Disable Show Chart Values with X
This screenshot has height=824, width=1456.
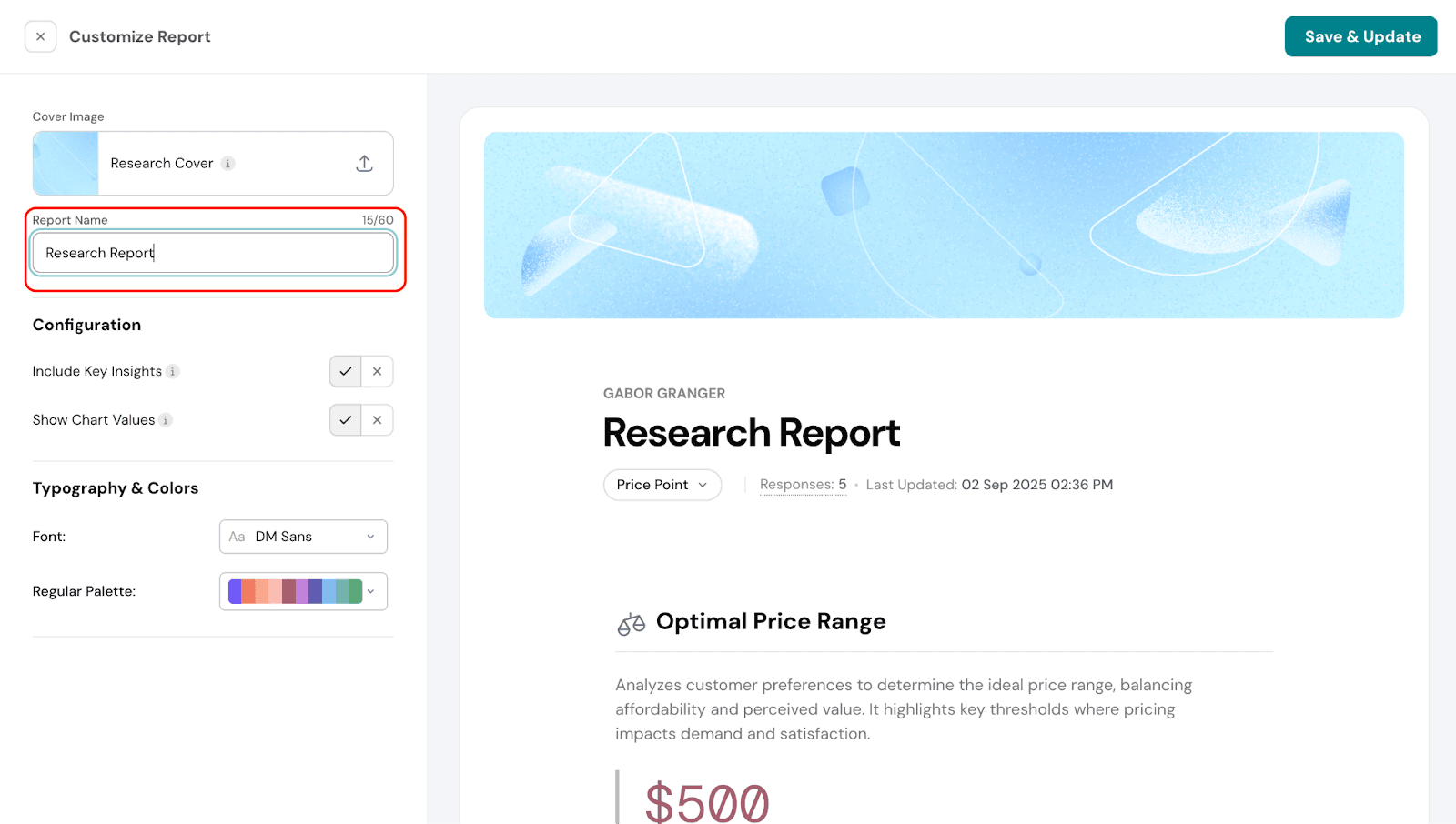[x=378, y=420]
